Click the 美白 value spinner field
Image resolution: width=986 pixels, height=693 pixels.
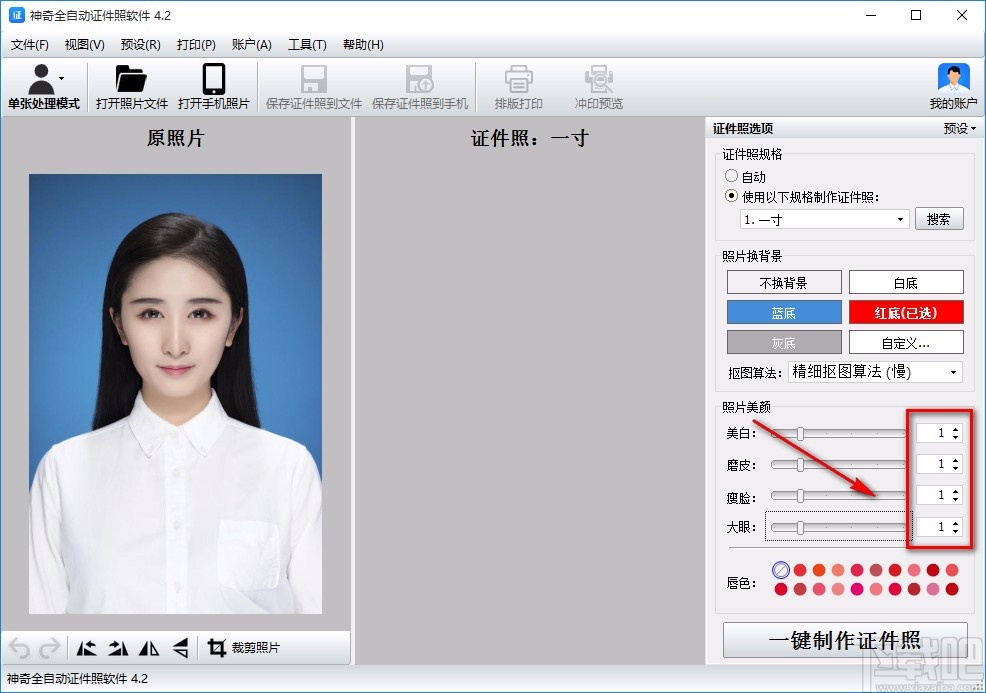[x=931, y=433]
